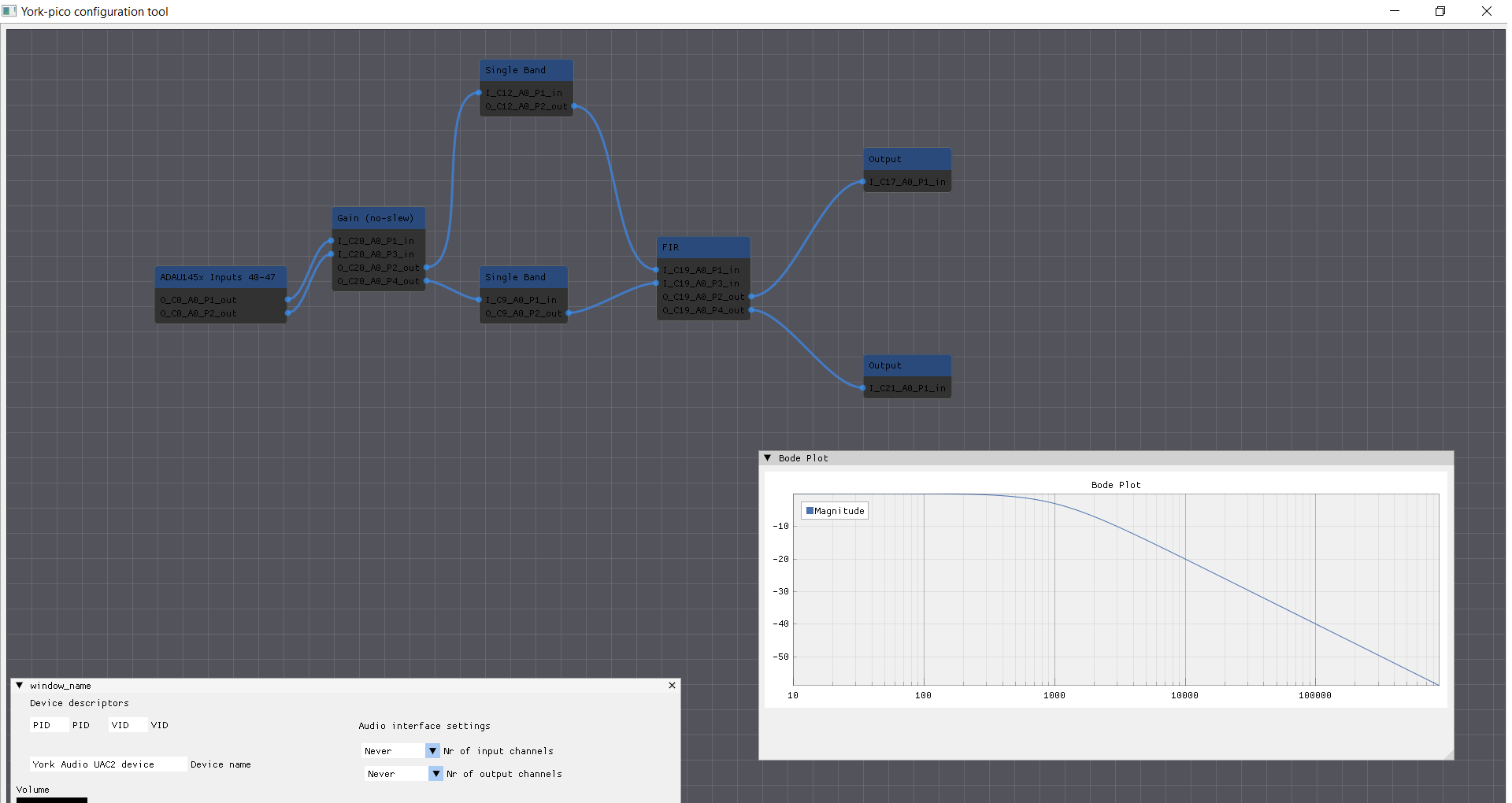Image resolution: width=1512 pixels, height=803 pixels.
Task: Open the Nr of output channels dropdown
Action: click(435, 774)
